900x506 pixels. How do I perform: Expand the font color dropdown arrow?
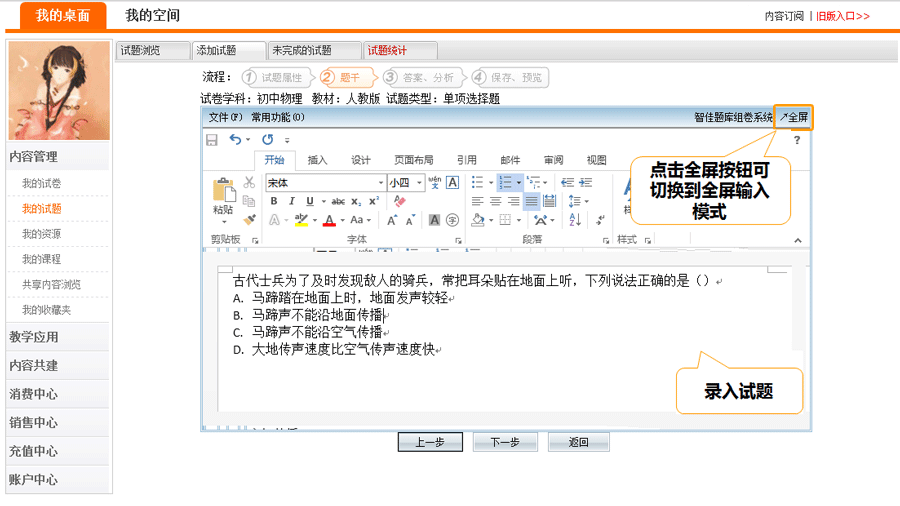click(342, 220)
